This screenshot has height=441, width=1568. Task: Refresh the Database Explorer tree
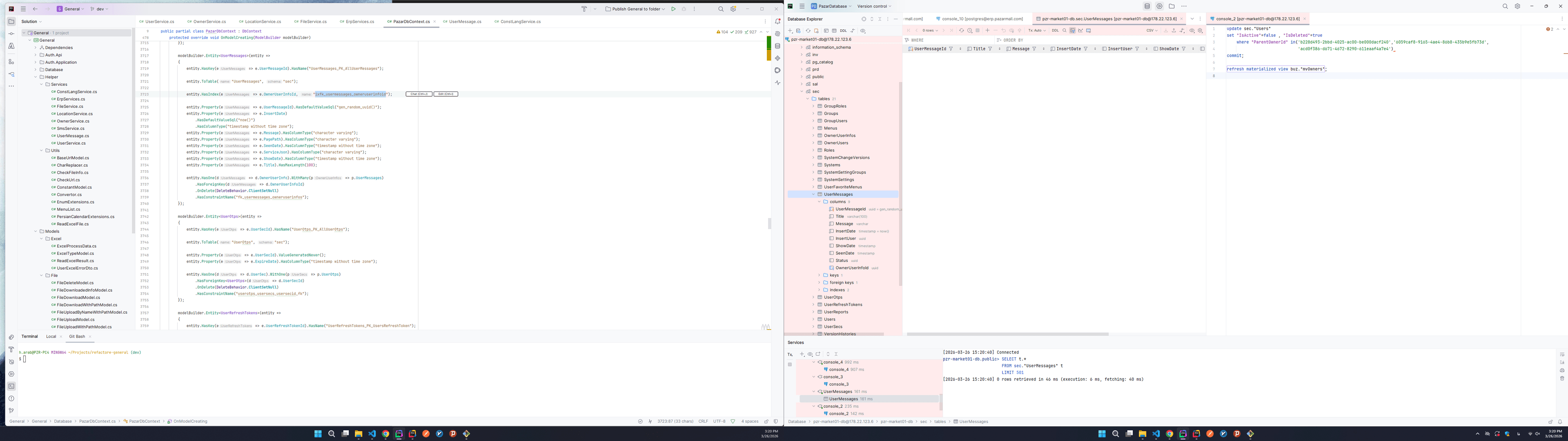[x=808, y=31]
